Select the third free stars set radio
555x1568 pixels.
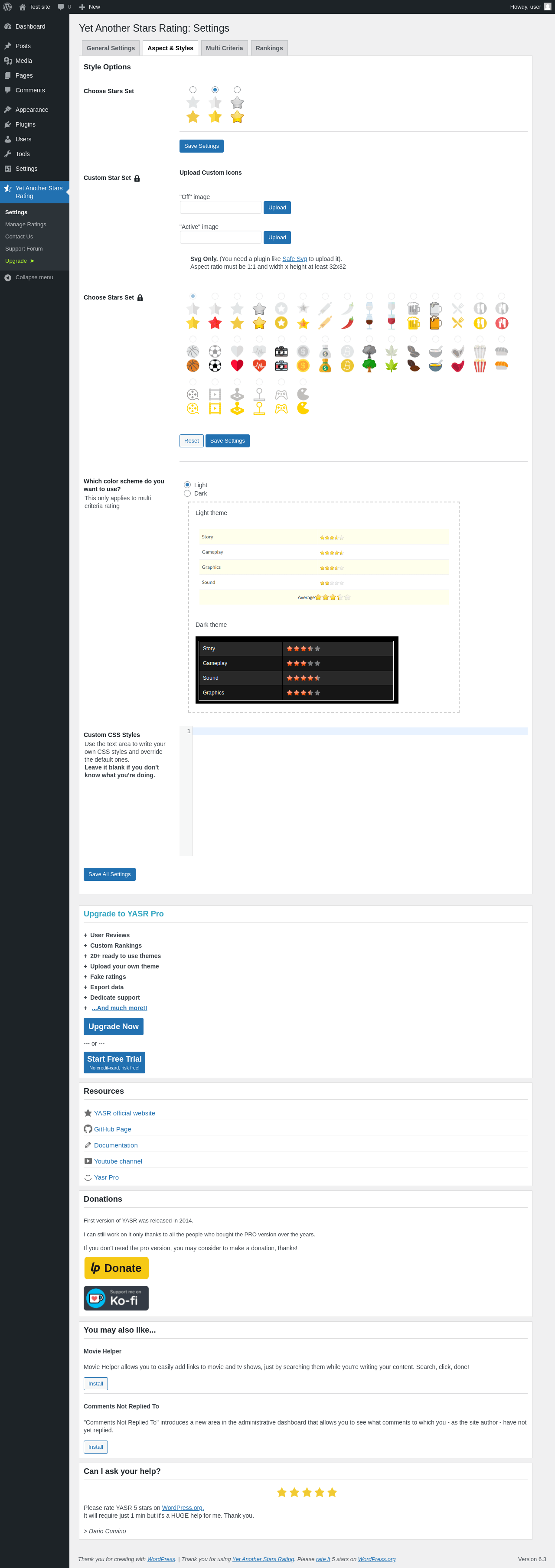[x=237, y=90]
